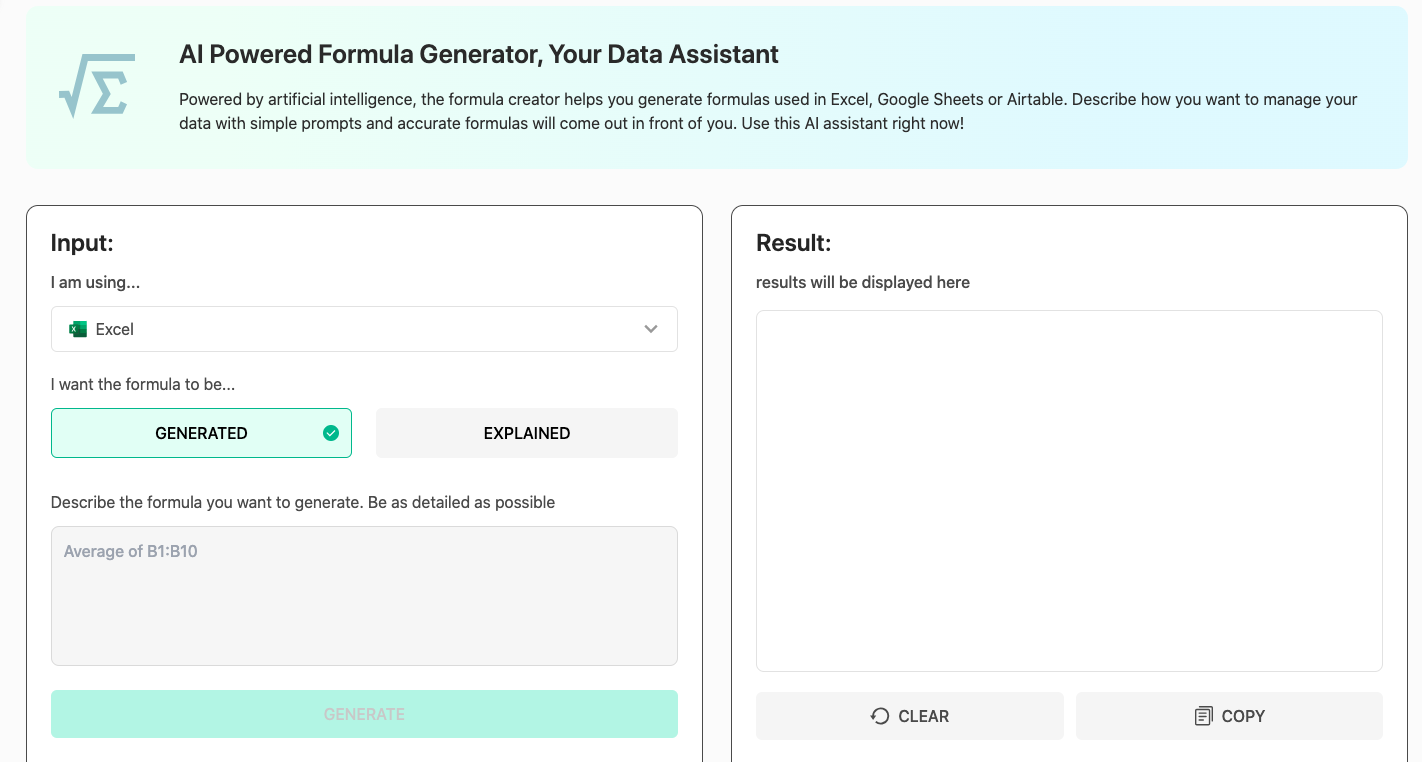Select the GENERATED formula mode
This screenshot has width=1422, height=762.
pyautogui.click(x=201, y=433)
